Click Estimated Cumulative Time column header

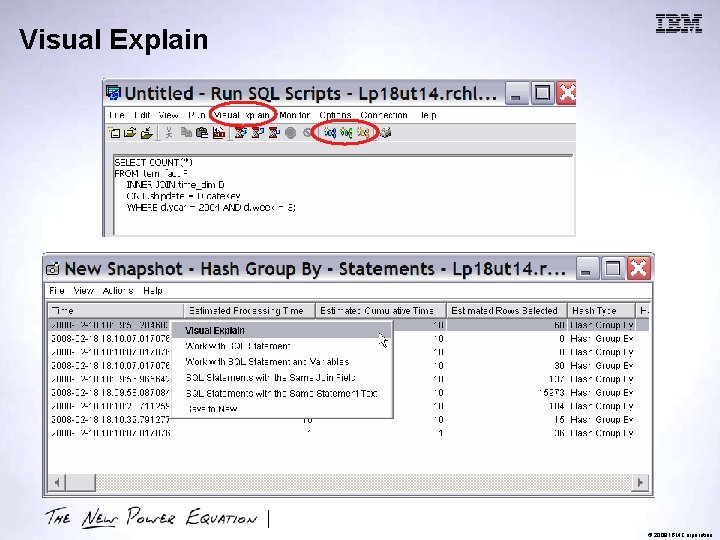click(x=381, y=310)
